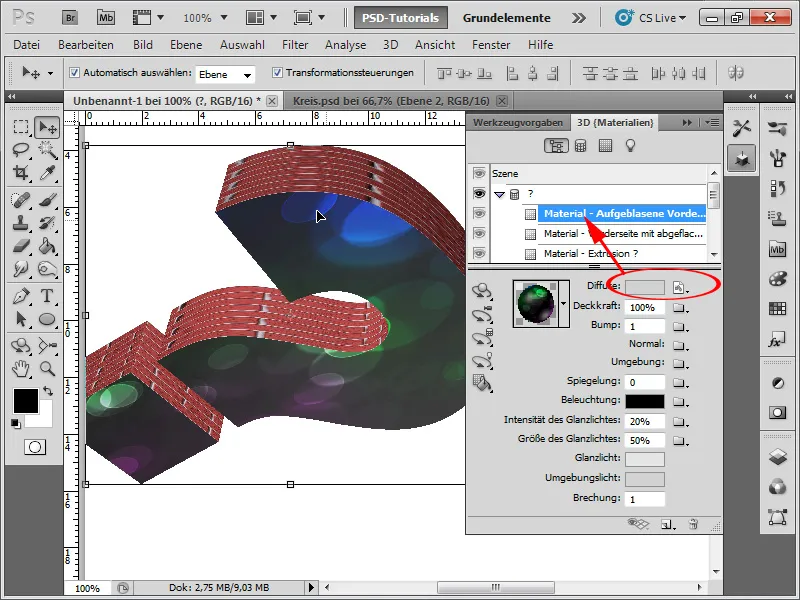Click the Brechung value field
Viewport: 800px width, 600px height.
(x=645, y=499)
